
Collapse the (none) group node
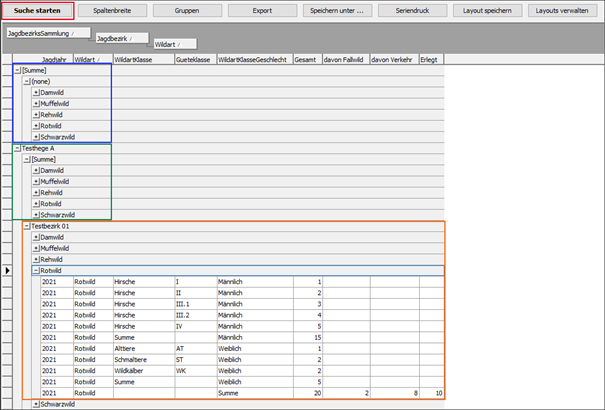tap(27, 82)
